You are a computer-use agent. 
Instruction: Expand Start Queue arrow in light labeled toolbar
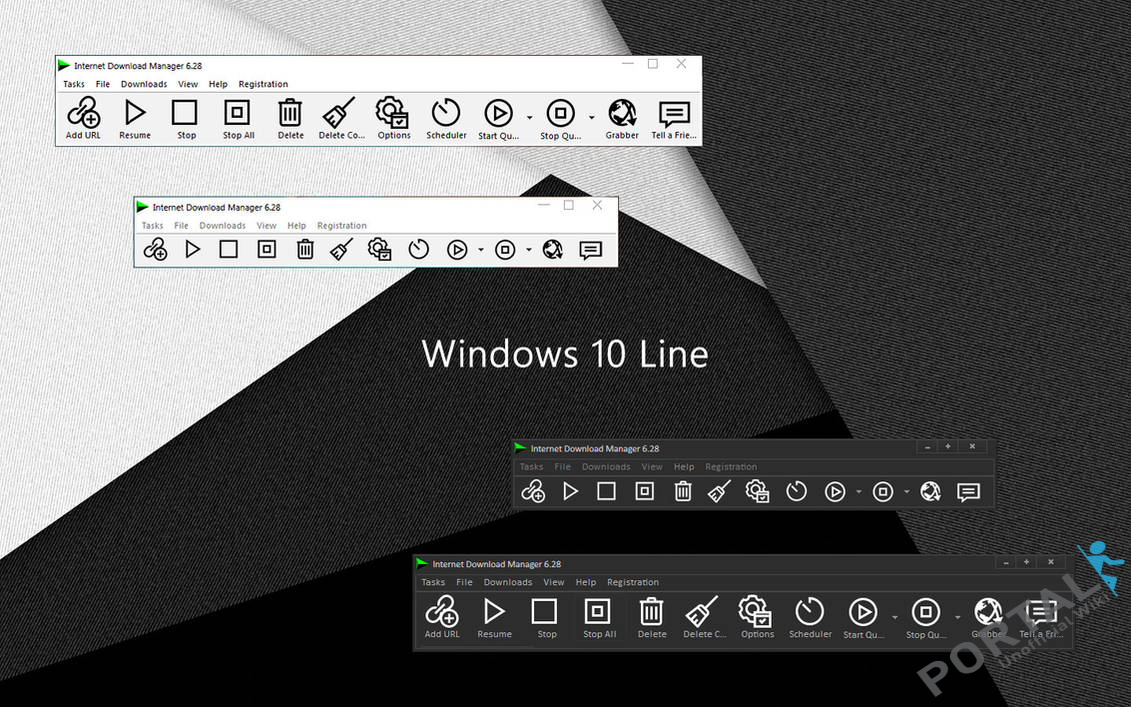point(529,117)
